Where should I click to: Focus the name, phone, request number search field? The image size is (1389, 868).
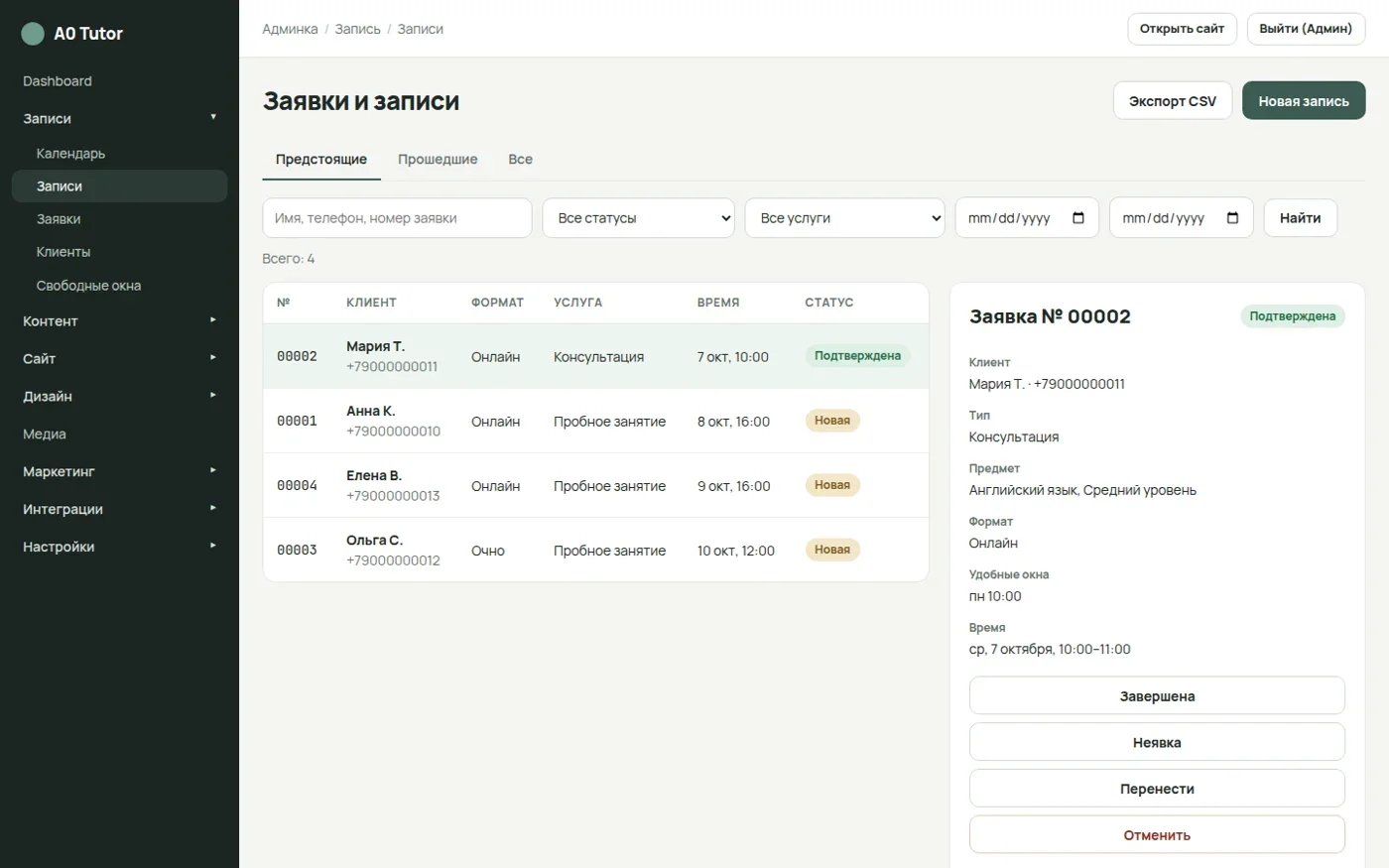tap(397, 218)
